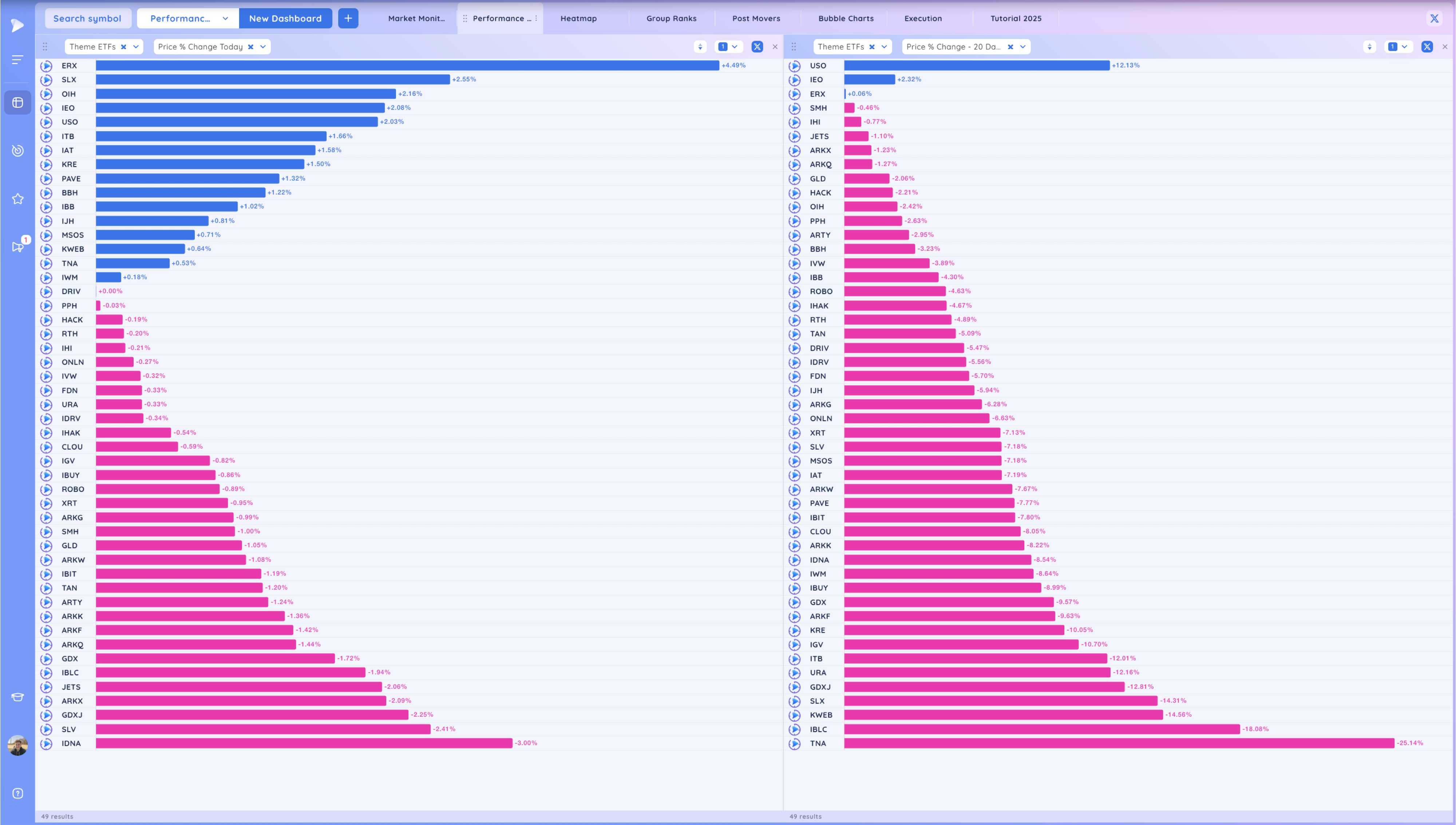Select the ARKK symbol in left panel
Image resolution: width=1456 pixels, height=825 pixels.
coord(72,616)
